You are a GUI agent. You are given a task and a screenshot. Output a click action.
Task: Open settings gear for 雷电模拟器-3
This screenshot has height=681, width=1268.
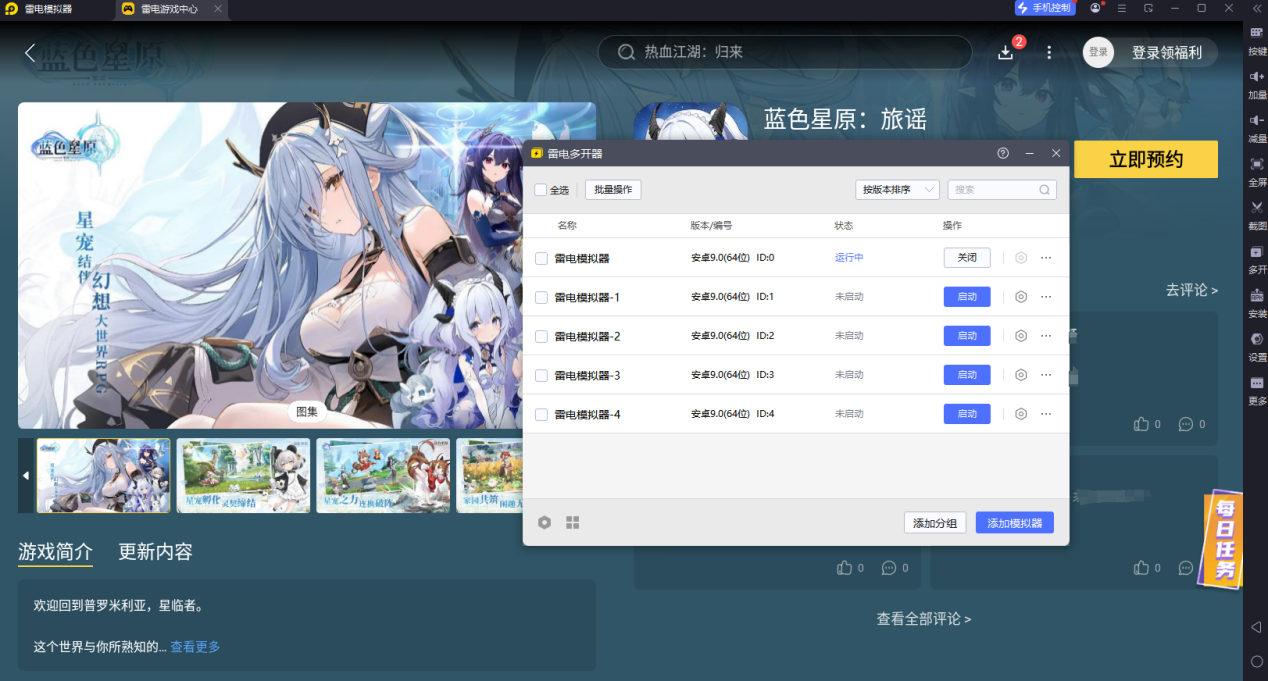1021,375
